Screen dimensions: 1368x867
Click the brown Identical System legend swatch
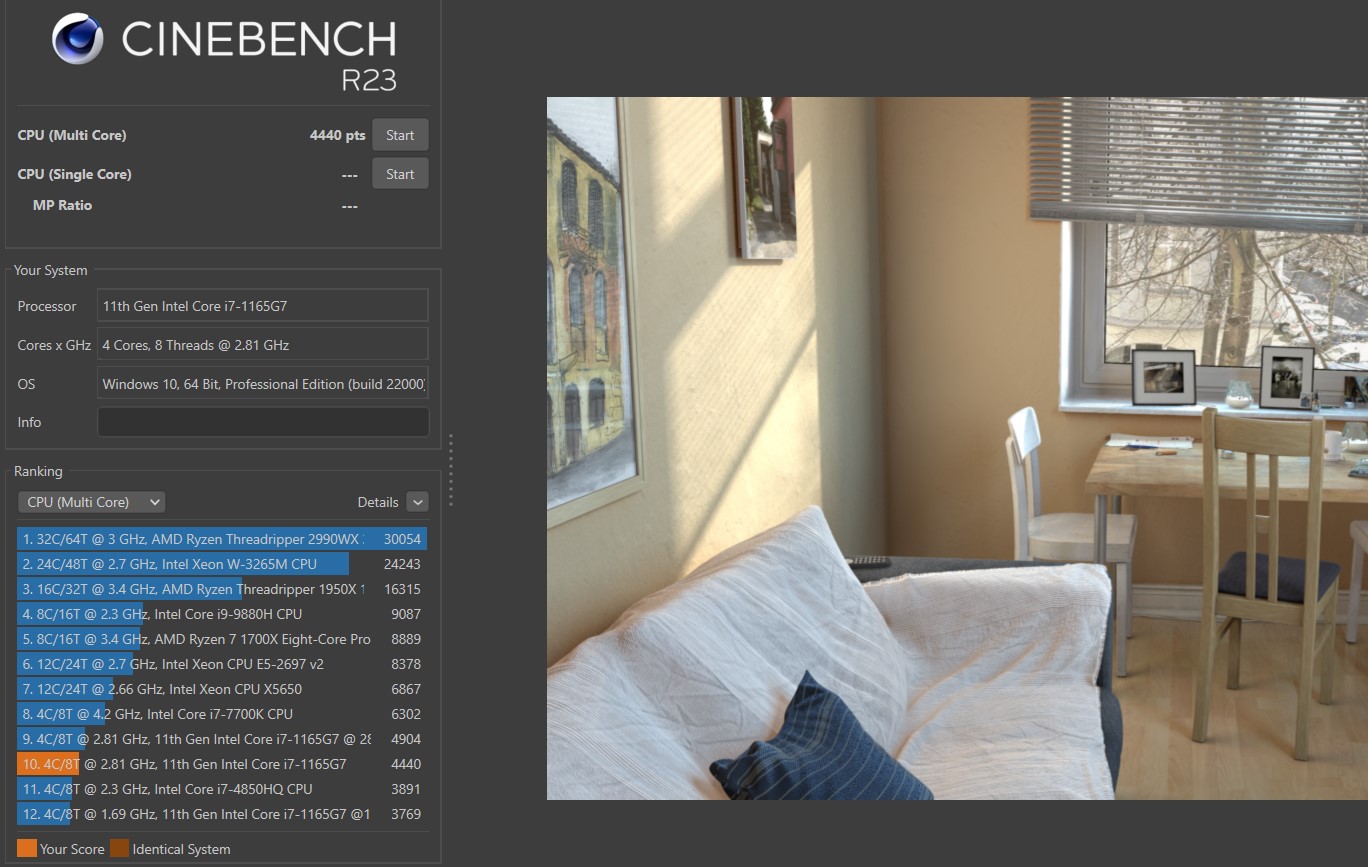click(x=119, y=849)
